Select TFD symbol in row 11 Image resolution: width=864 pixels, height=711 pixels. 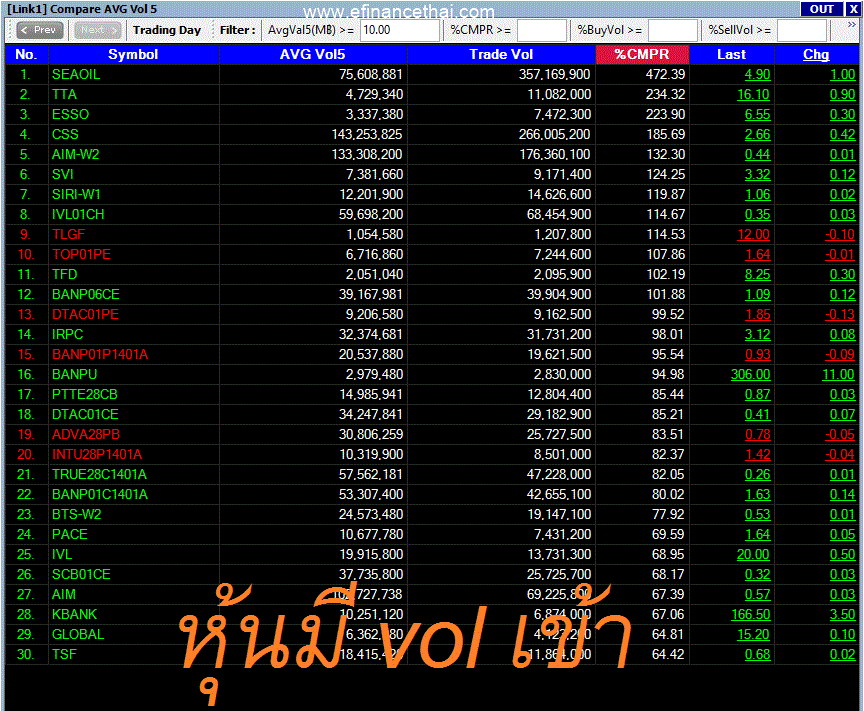[x=64, y=274]
